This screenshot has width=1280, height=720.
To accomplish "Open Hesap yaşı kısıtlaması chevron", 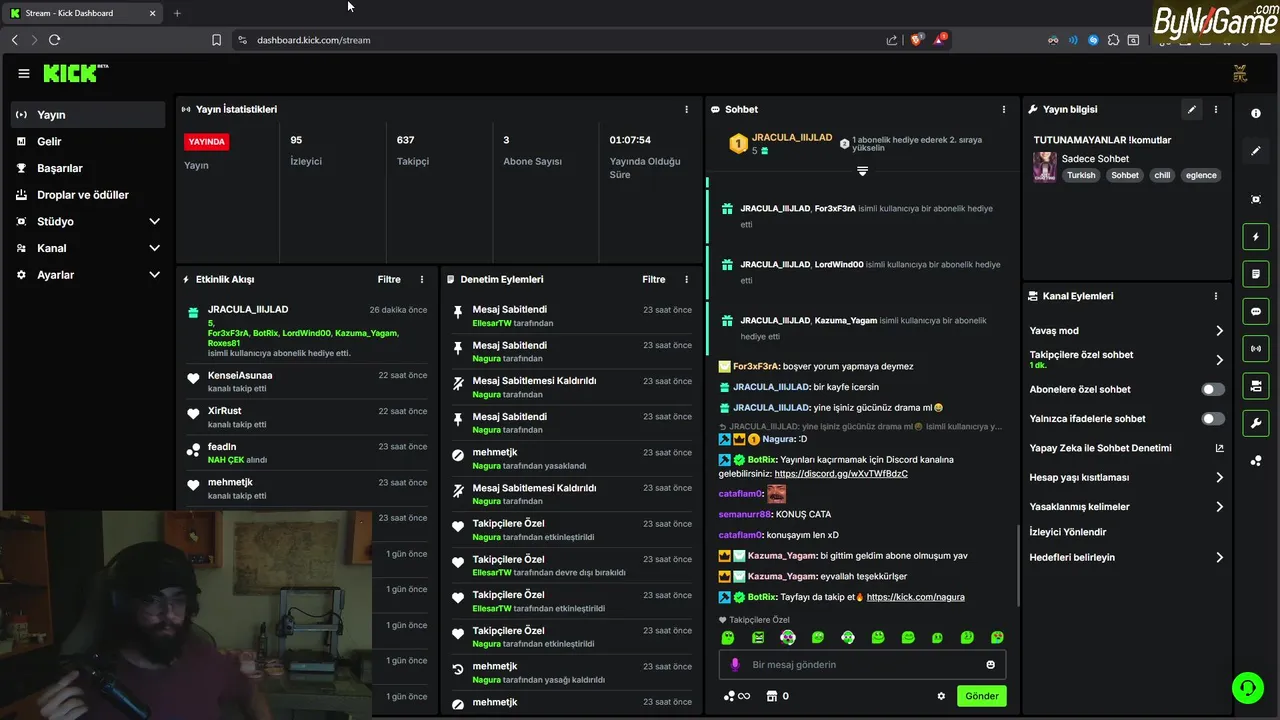I will pyautogui.click(x=1219, y=478).
